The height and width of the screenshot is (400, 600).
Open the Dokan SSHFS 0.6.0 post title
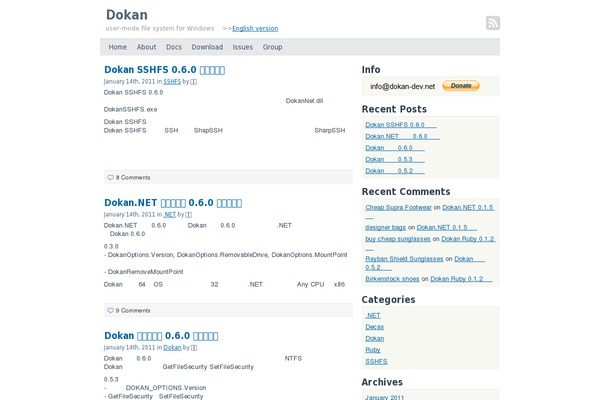click(x=165, y=70)
